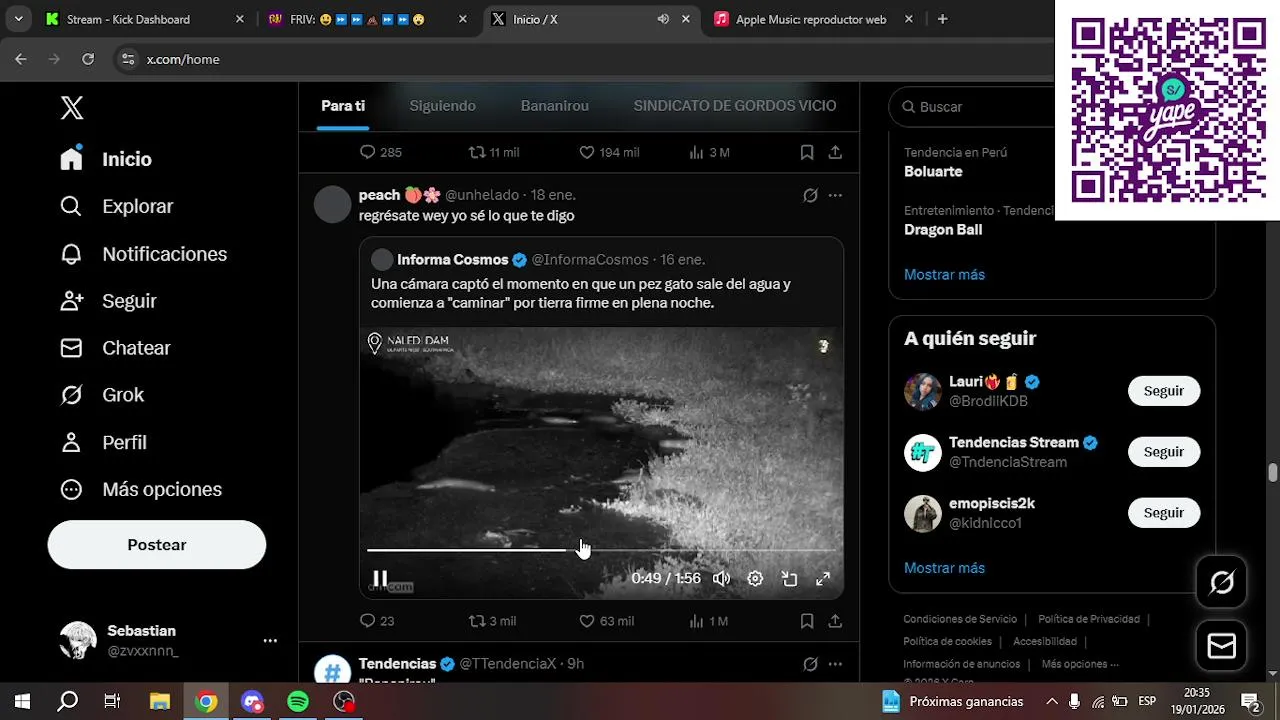
Task: Switch to SINDICATO DE GORDOS VICIO tab
Action: 735,106
